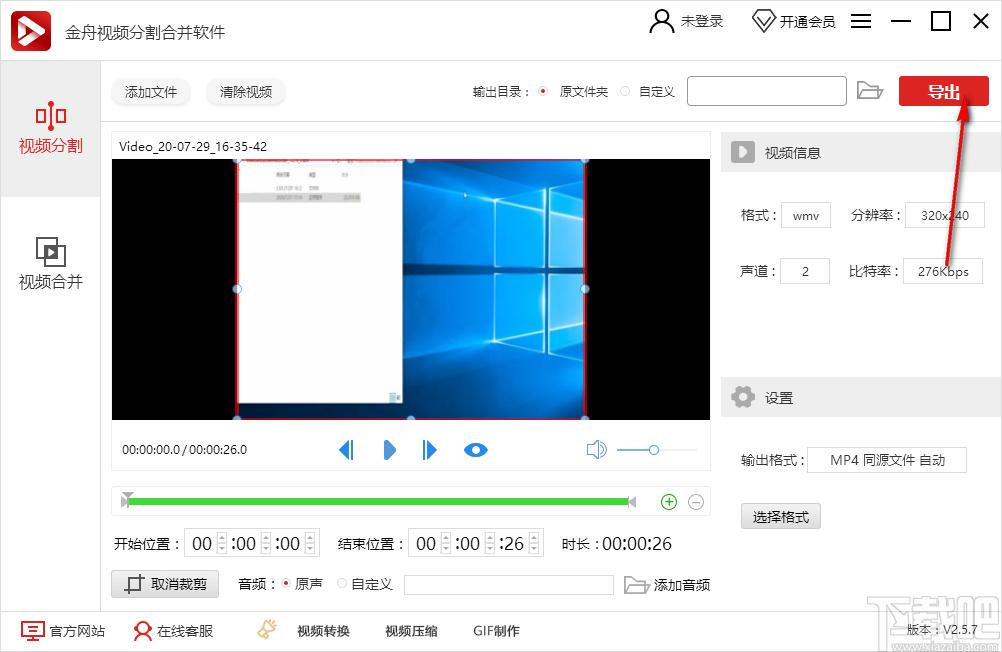Click start position minutes stepper
Viewport: 1002px width, 652px height.
coord(266,543)
